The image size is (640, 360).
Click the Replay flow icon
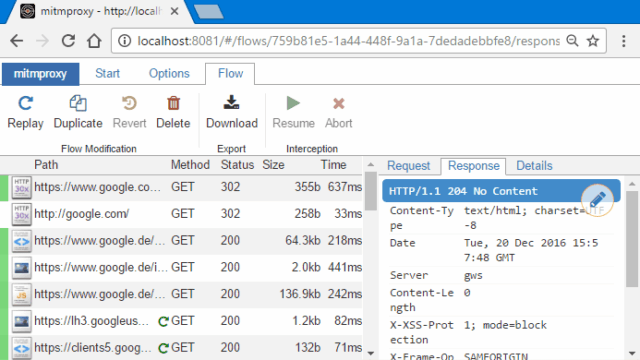point(25,103)
